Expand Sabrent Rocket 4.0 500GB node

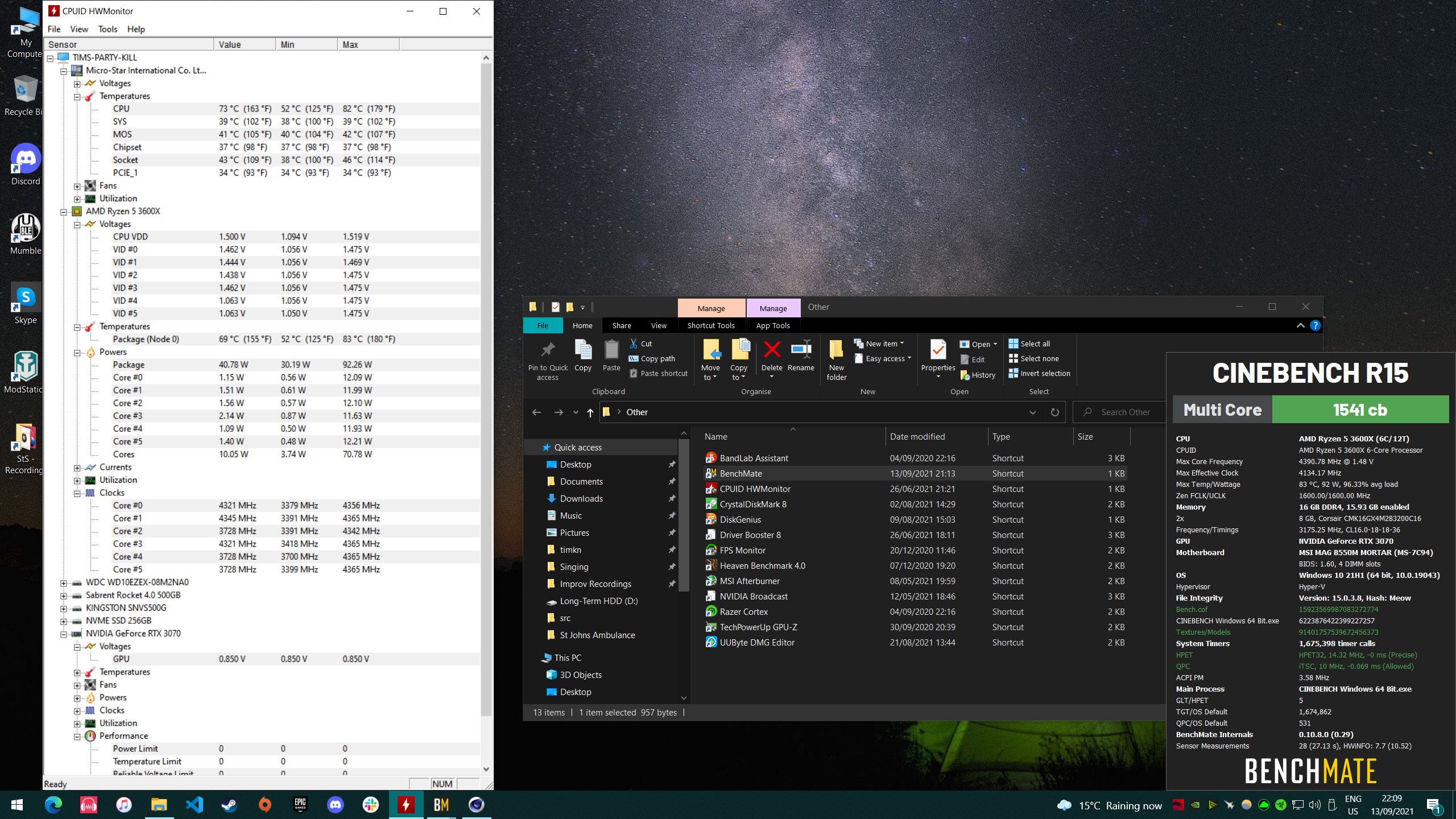point(64,595)
